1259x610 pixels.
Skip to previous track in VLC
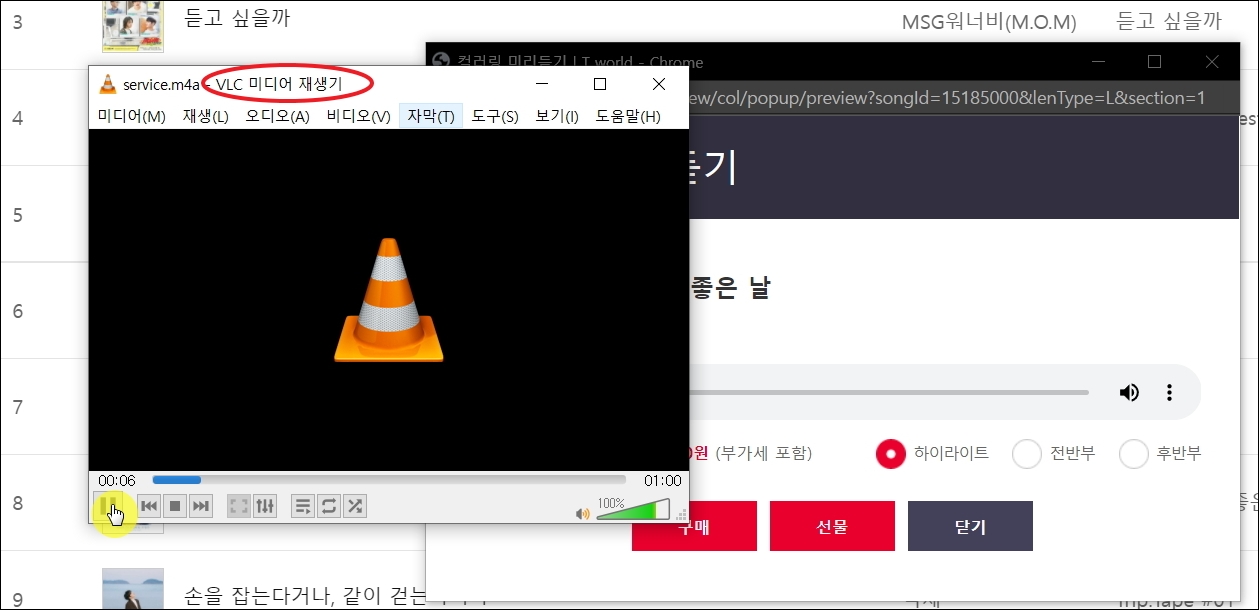point(149,506)
